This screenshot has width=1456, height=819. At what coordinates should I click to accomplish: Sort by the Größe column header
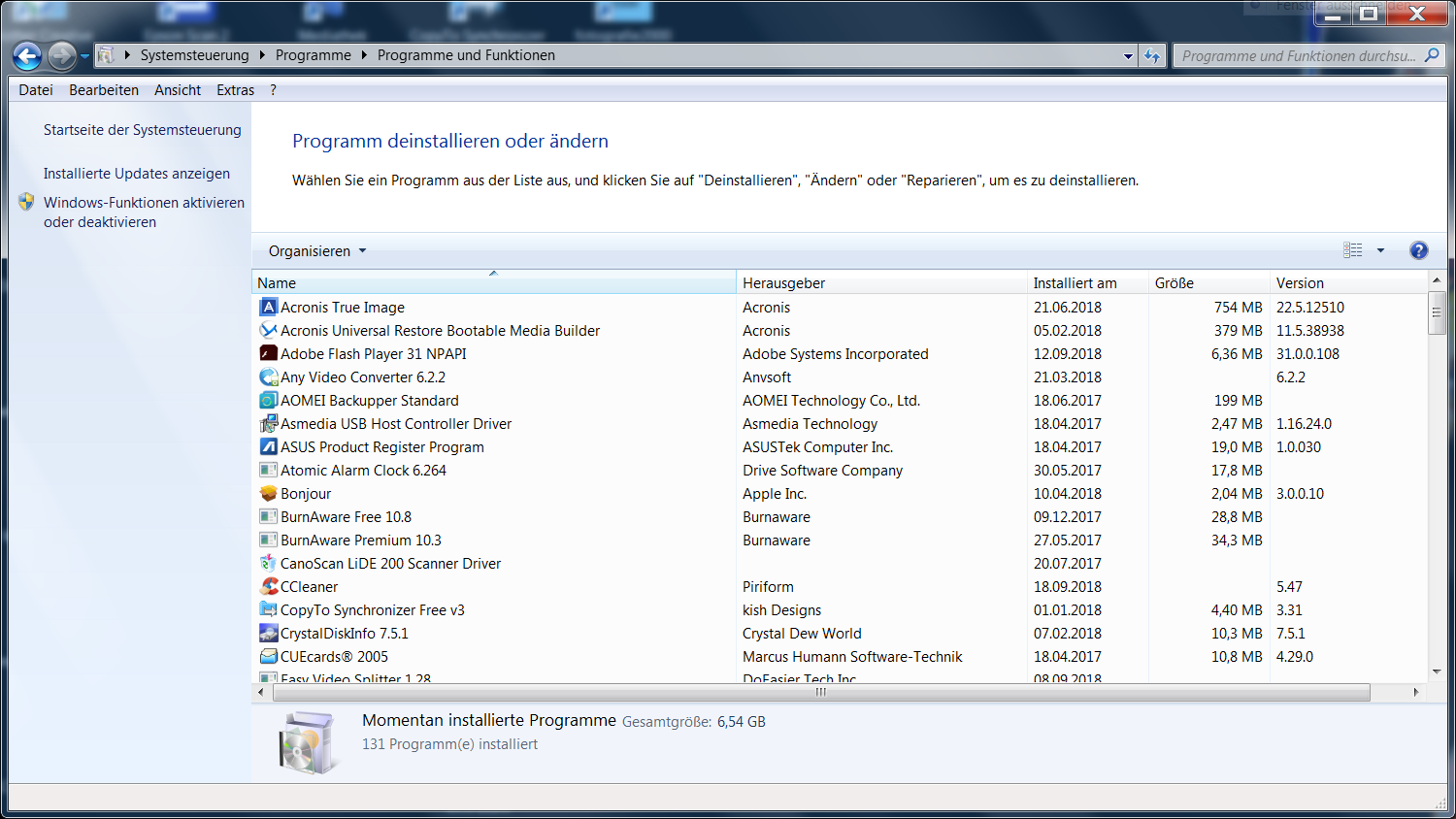pyautogui.click(x=1209, y=282)
